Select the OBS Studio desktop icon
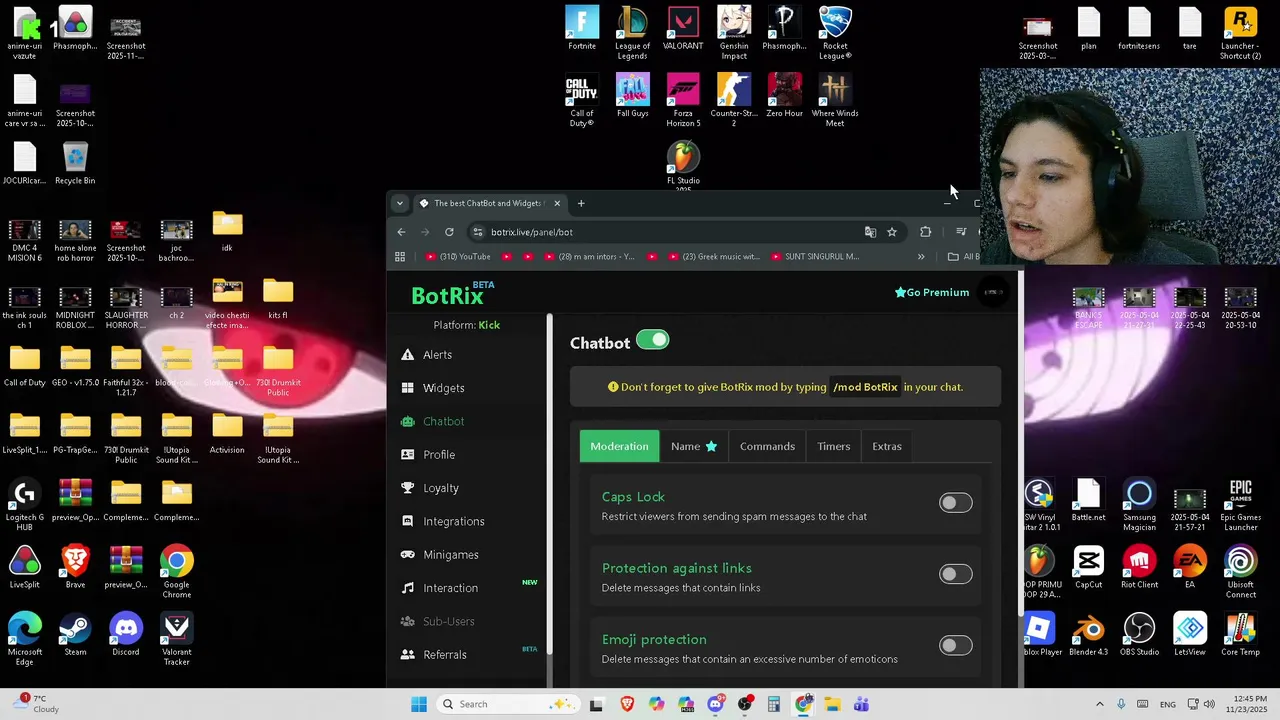Screen dimensions: 1280x720 pos(1139,634)
